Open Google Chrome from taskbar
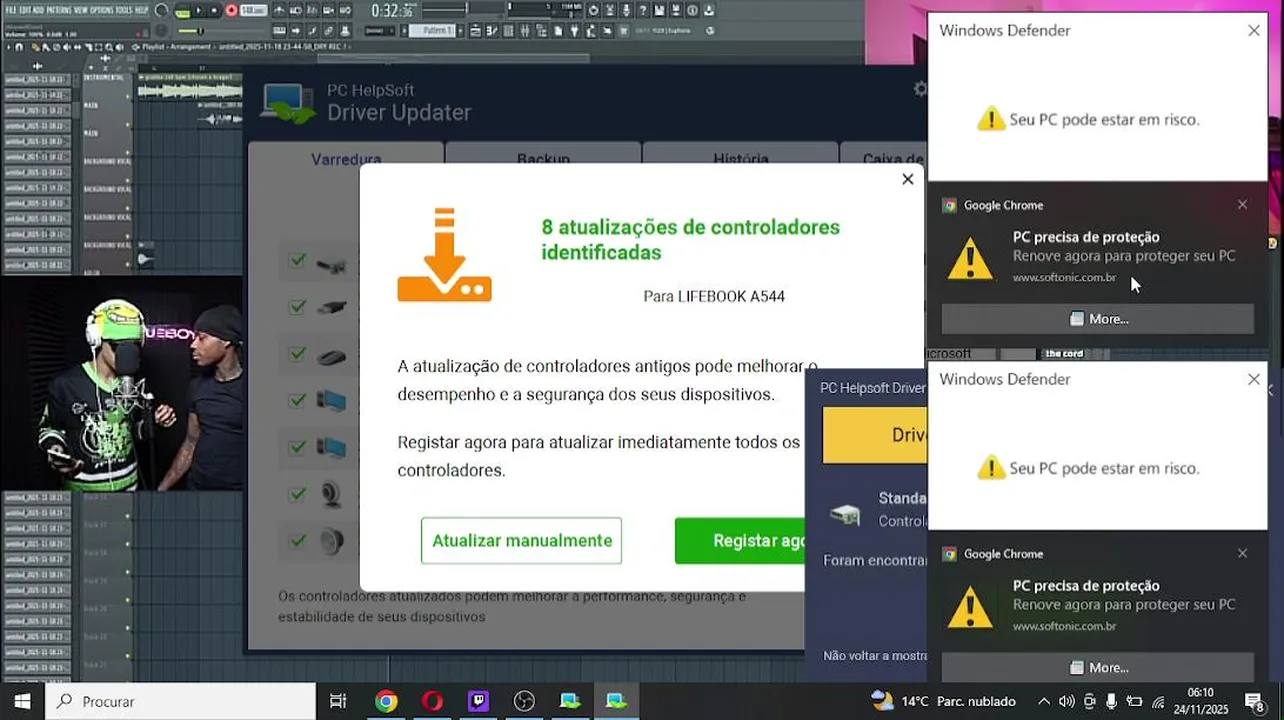 click(x=386, y=701)
